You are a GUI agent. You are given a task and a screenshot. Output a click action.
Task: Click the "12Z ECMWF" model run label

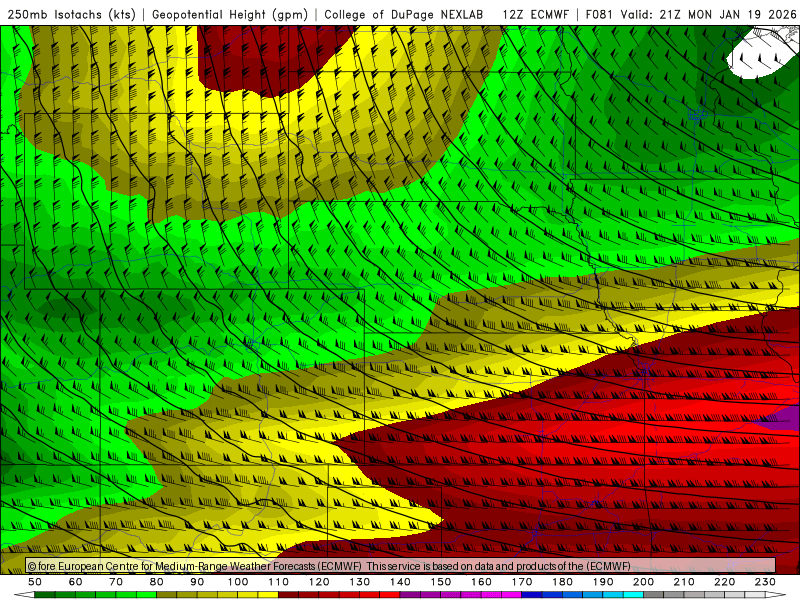click(535, 14)
